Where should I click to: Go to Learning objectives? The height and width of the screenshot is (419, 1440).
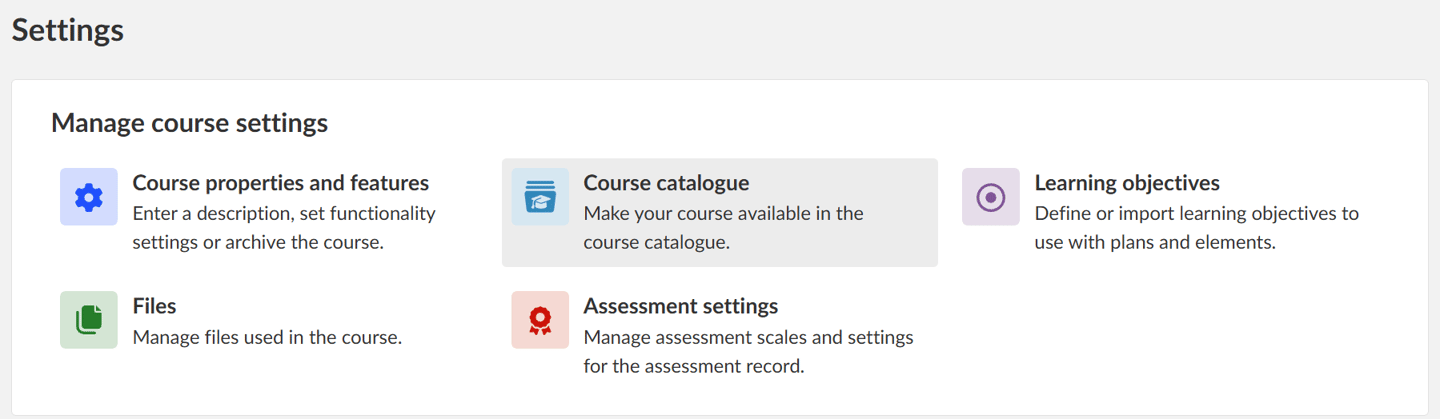point(1127,183)
